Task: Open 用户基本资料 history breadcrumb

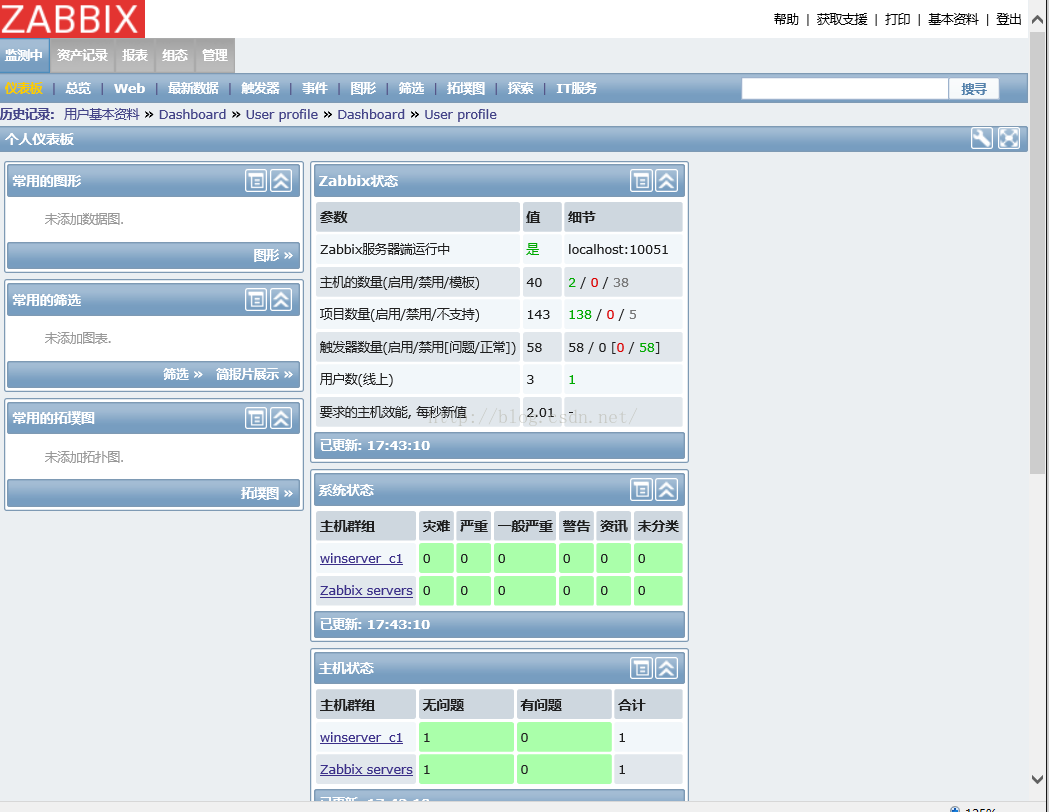Action: [x=102, y=114]
